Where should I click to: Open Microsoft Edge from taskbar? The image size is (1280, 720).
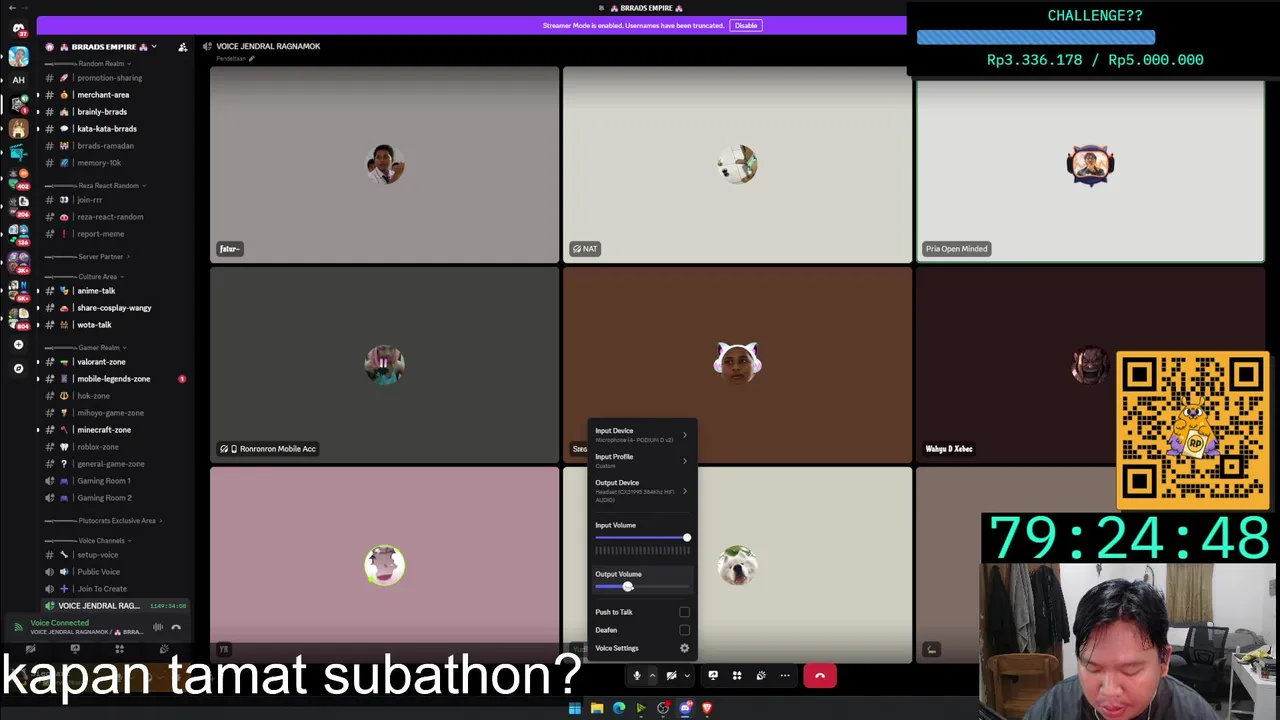coord(619,708)
